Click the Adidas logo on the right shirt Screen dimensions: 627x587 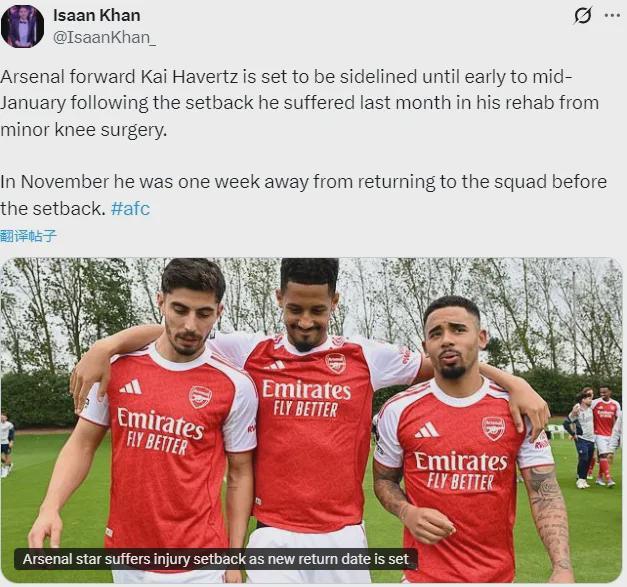pyautogui.click(x=427, y=430)
